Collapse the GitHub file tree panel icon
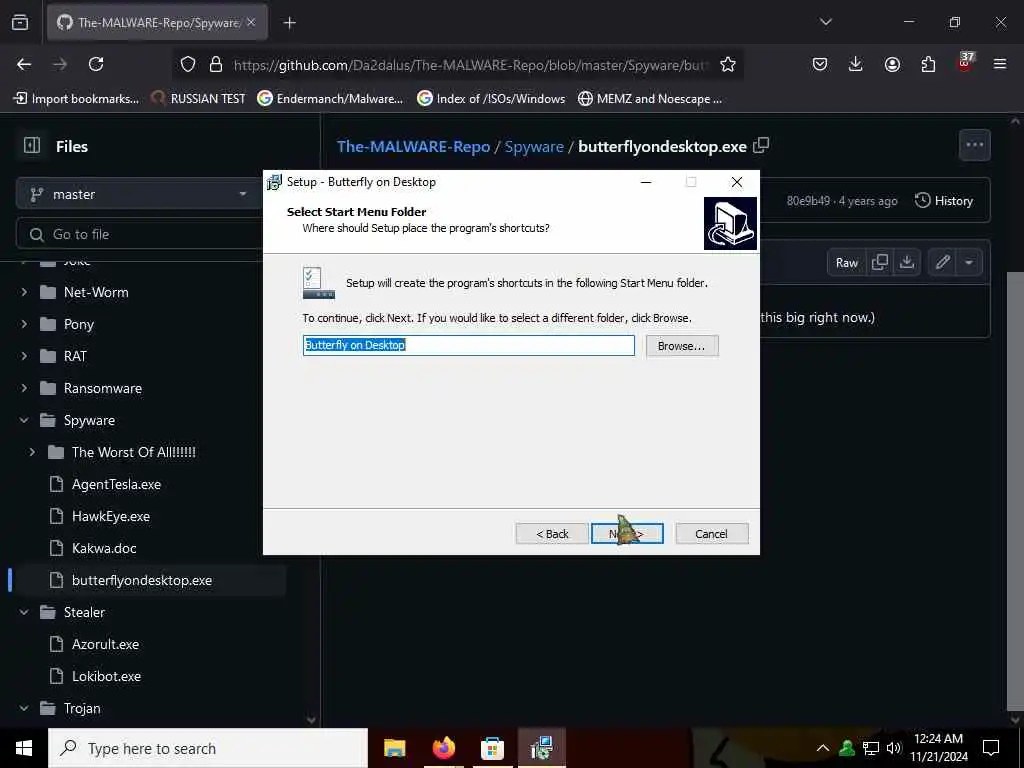 pos(31,146)
